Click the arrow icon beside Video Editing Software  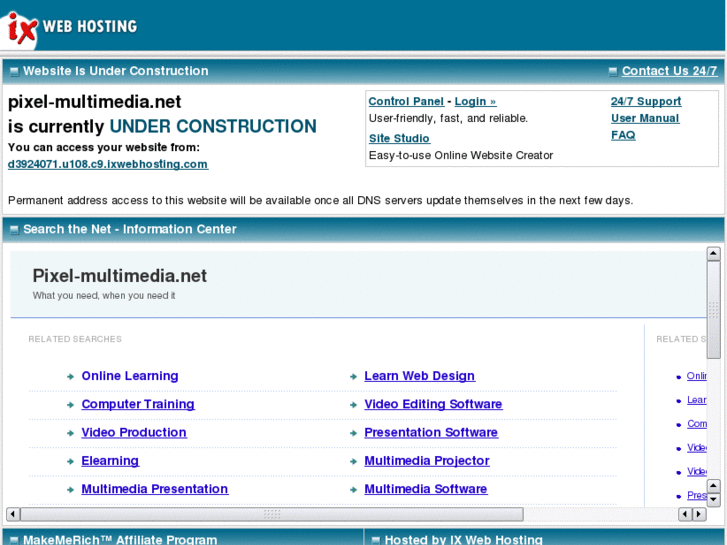353,405
